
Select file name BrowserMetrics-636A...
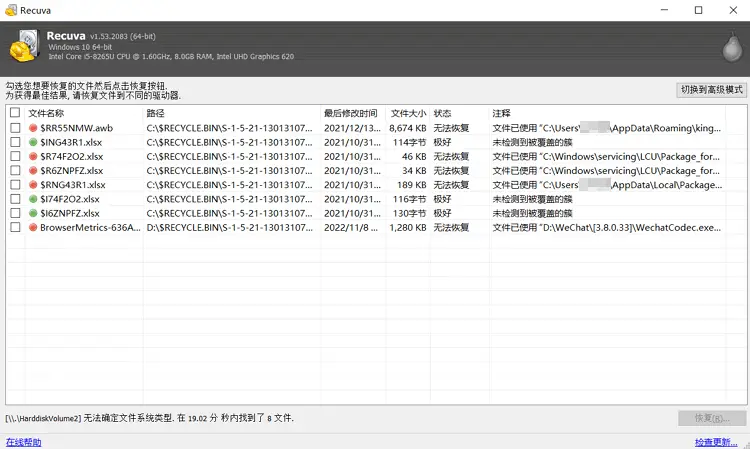click(90, 228)
